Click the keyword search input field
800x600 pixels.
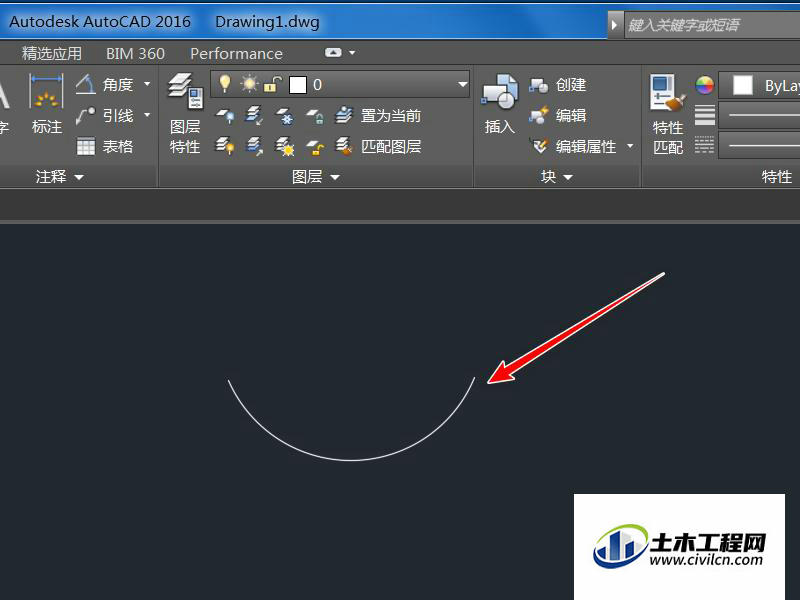click(712, 25)
